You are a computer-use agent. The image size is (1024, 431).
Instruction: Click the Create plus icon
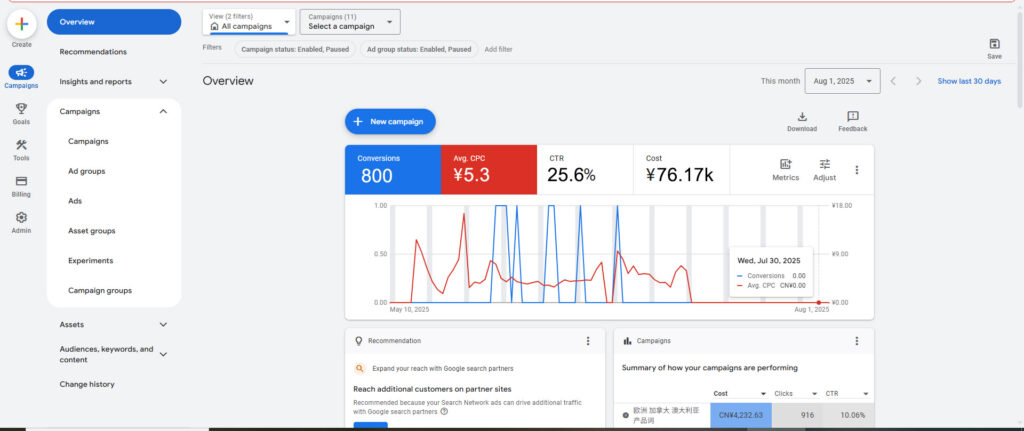[21, 24]
